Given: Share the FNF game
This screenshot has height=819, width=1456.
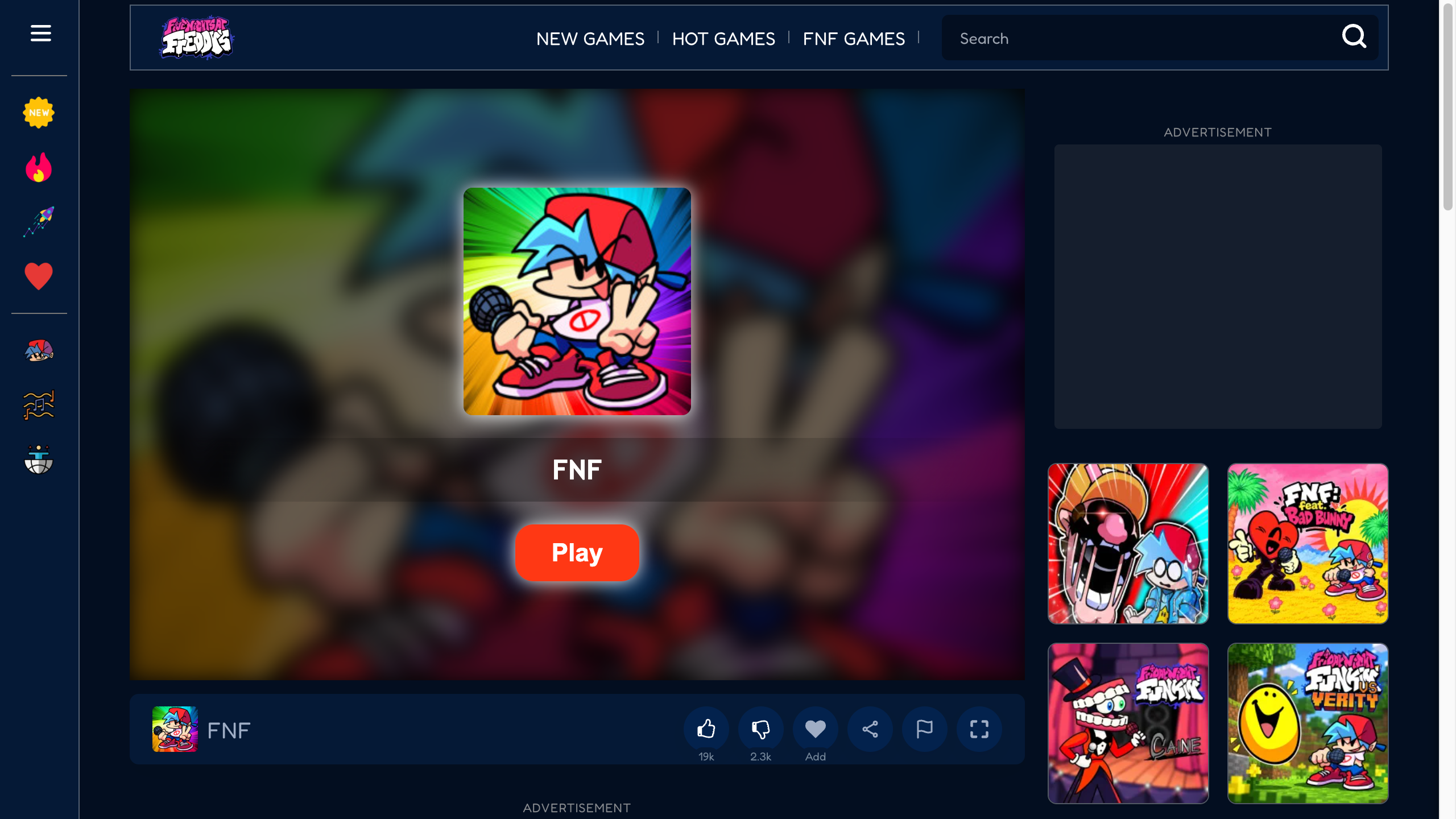Looking at the screenshot, I should tap(870, 729).
